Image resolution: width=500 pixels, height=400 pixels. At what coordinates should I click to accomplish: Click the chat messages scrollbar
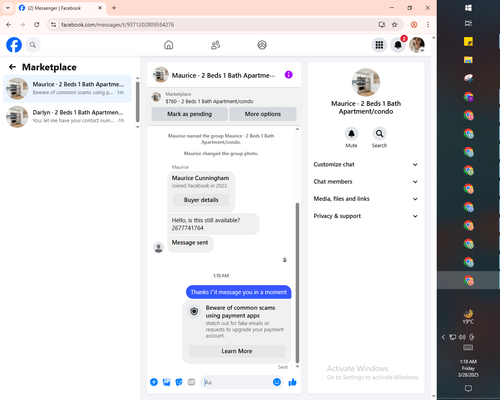click(297, 283)
